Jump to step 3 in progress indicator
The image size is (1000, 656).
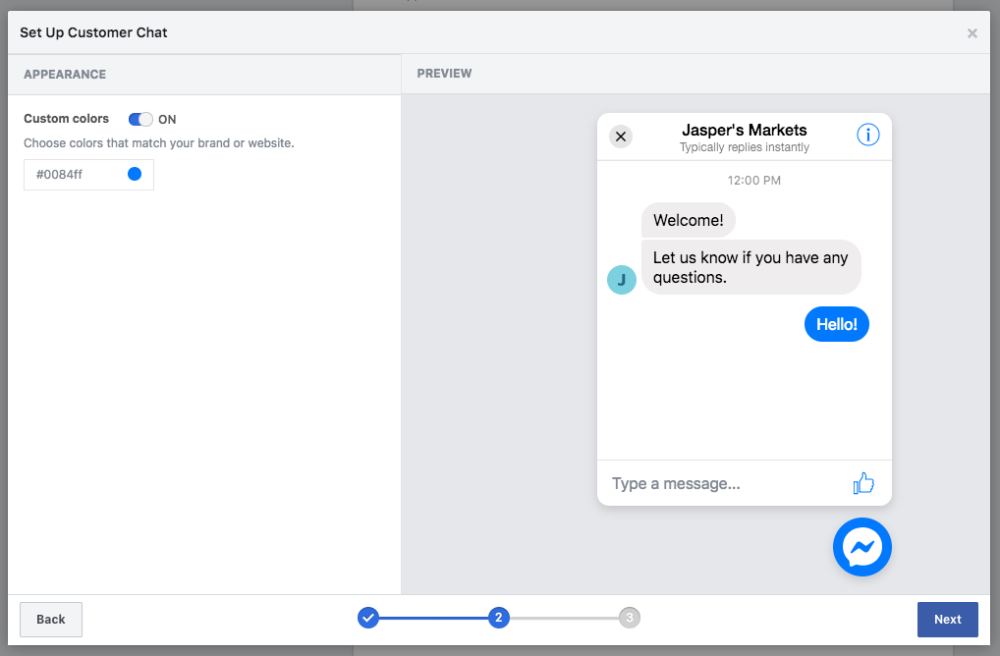click(x=629, y=618)
